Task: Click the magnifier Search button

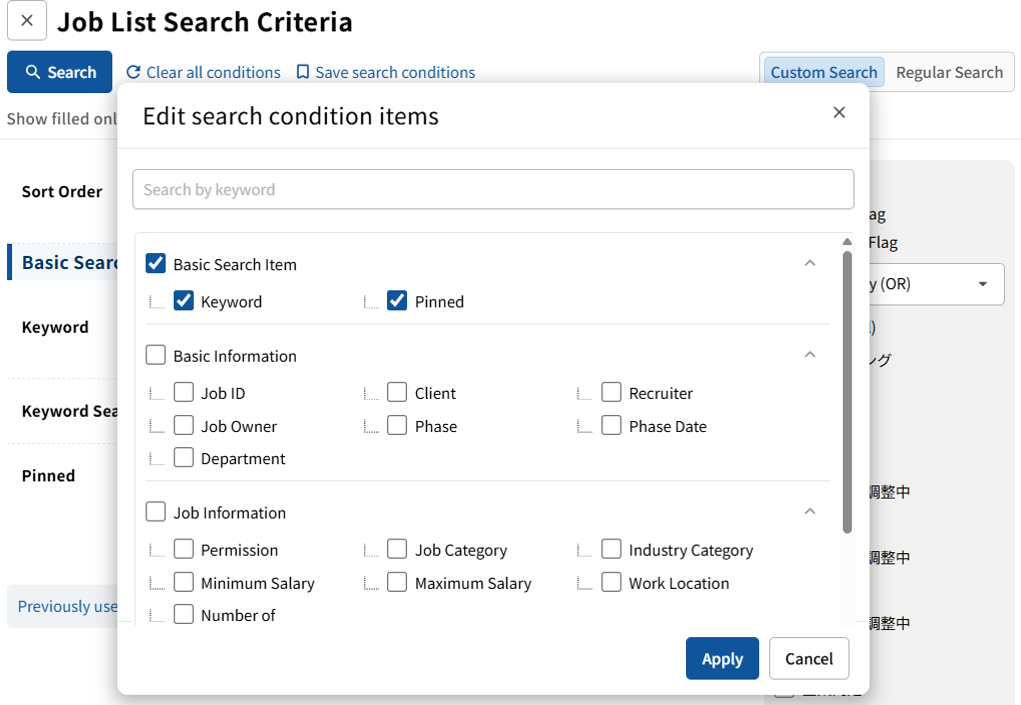Action: point(60,72)
